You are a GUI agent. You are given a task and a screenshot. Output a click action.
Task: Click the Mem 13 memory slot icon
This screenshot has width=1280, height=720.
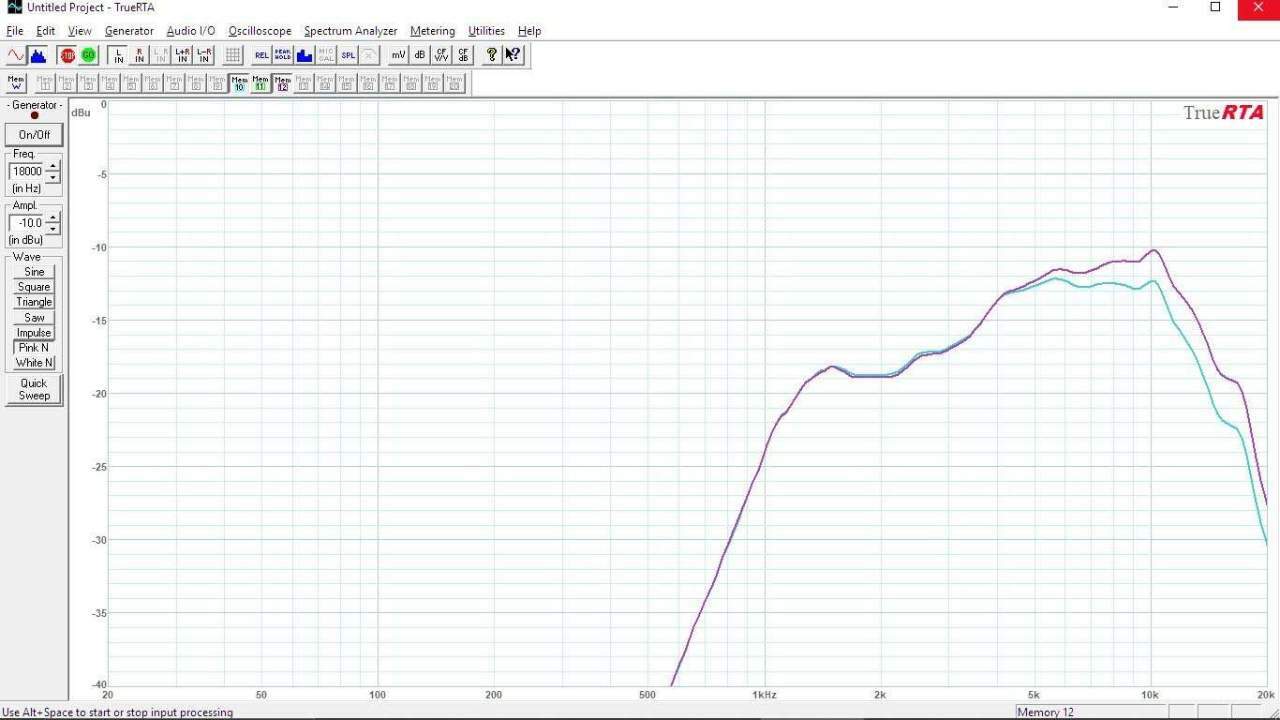(305, 83)
